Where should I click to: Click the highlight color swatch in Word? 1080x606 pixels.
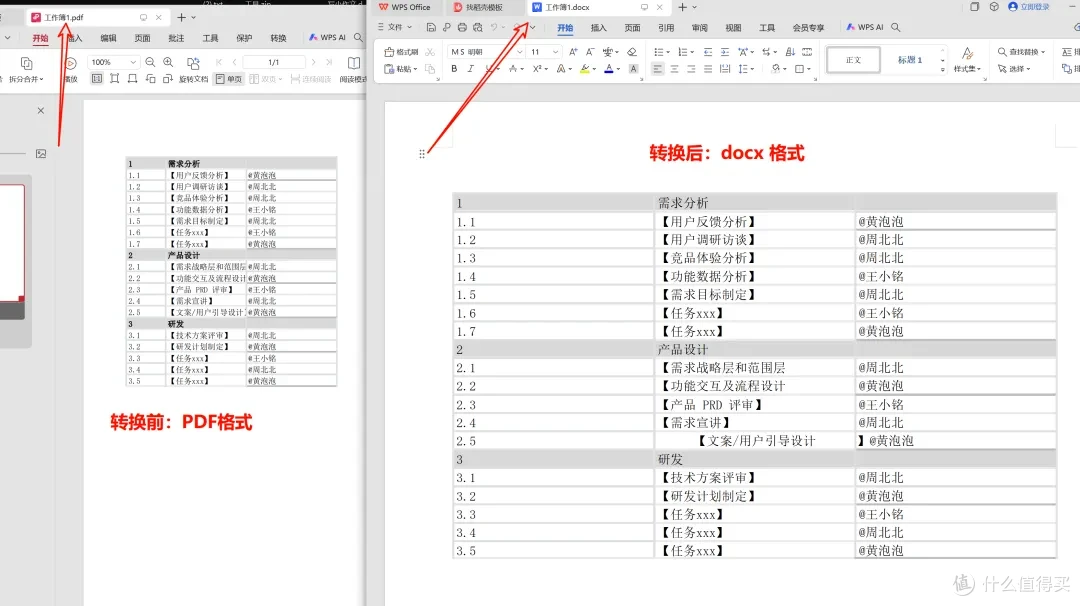coord(585,69)
